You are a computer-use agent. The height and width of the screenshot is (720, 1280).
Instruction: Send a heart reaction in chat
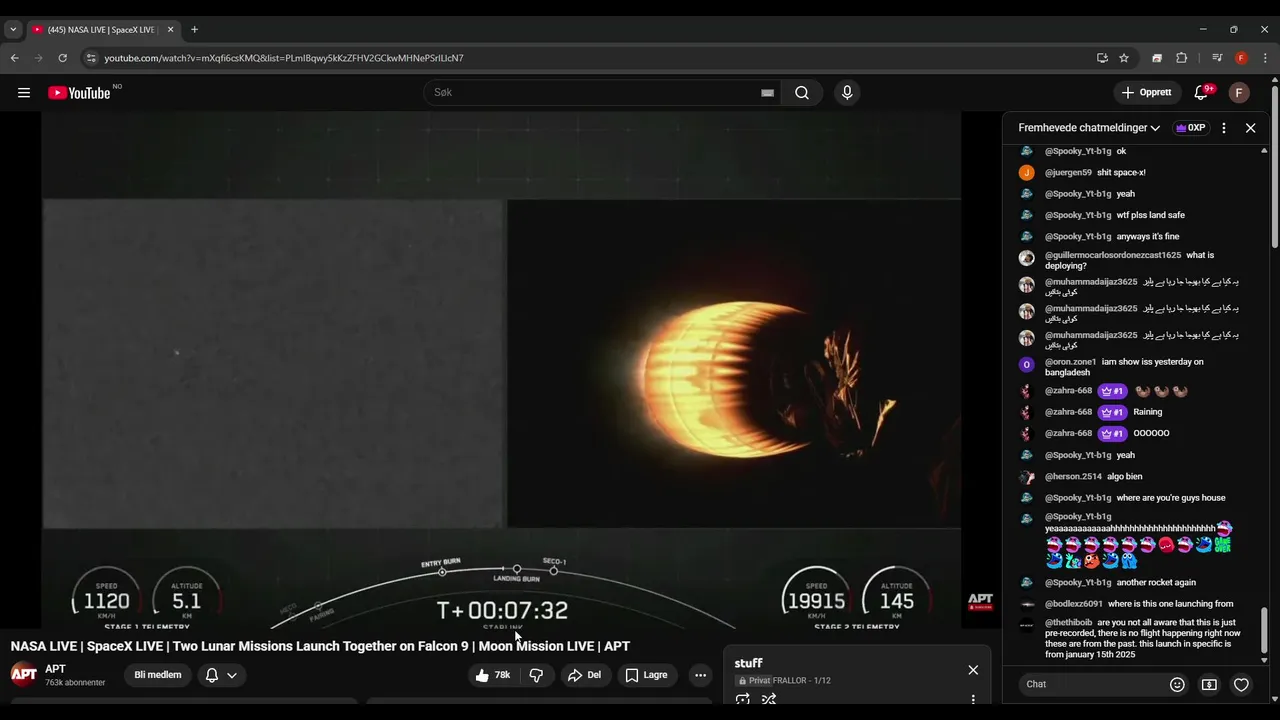(x=1241, y=685)
